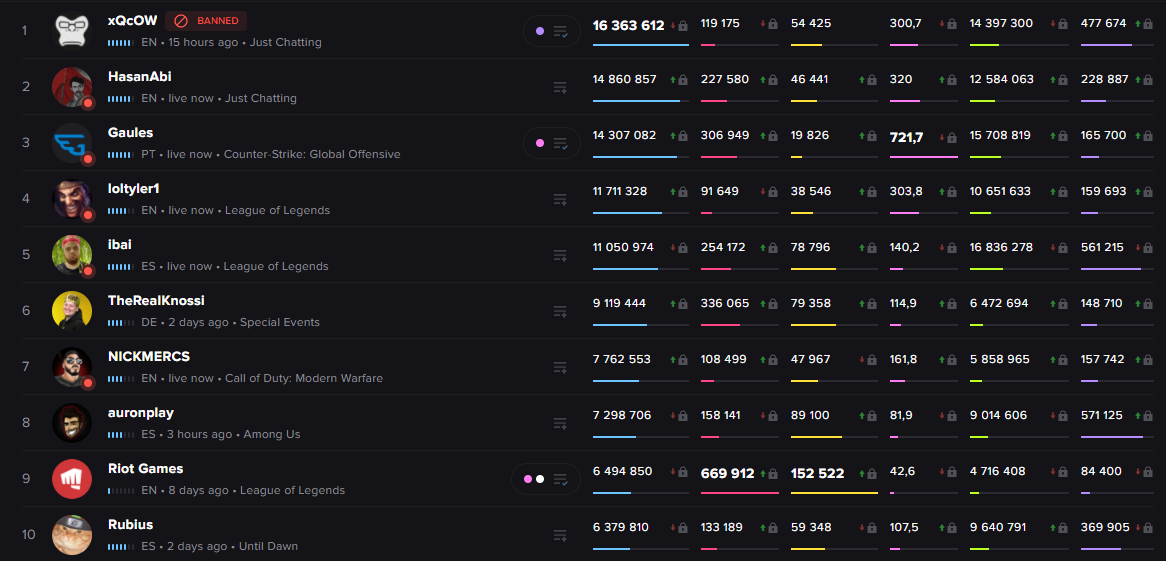This screenshot has height=561, width=1166.
Task: Click the red down arrow next to 16 363 612
Action: (673, 26)
